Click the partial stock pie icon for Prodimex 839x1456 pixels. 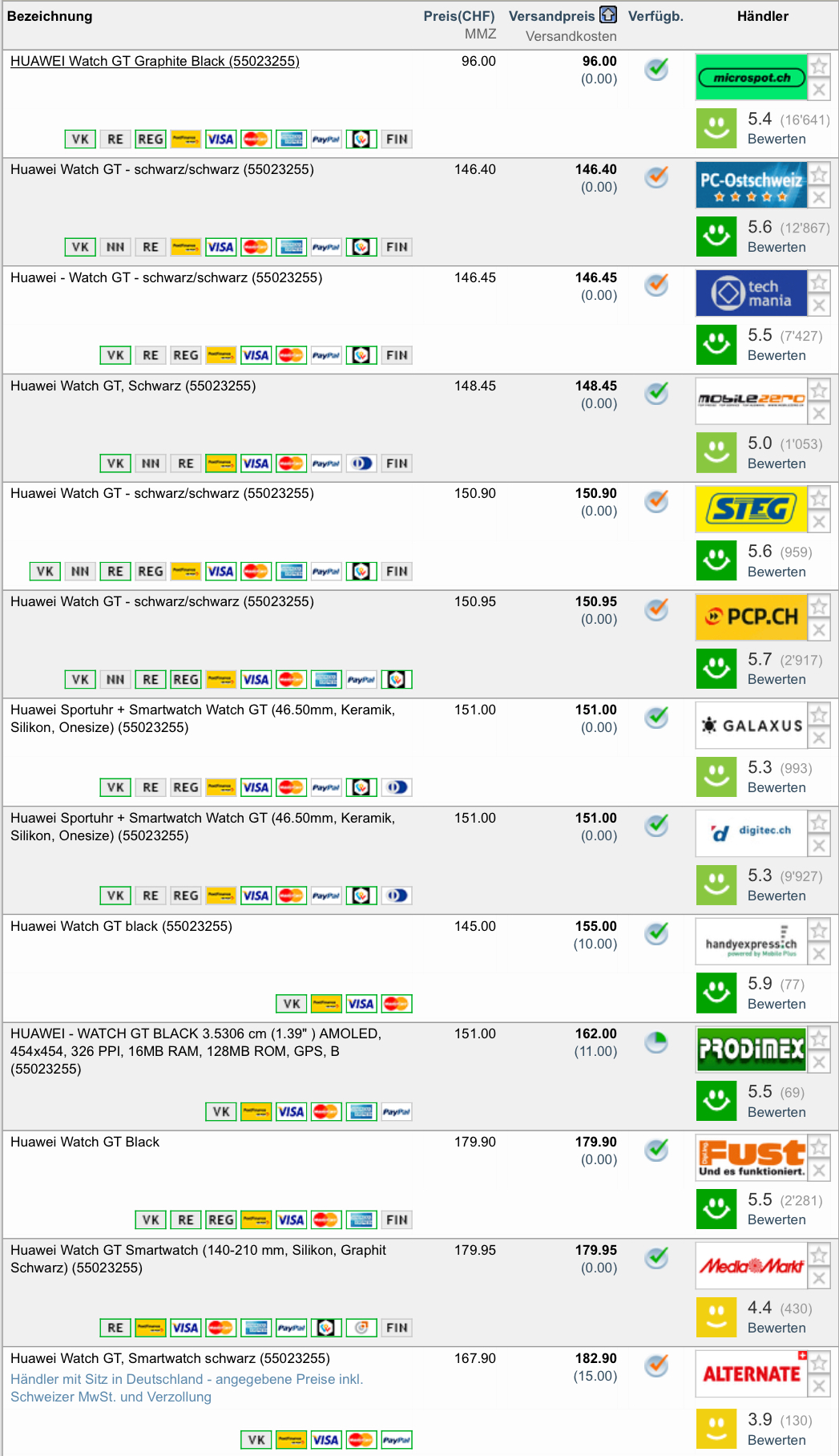(656, 1042)
